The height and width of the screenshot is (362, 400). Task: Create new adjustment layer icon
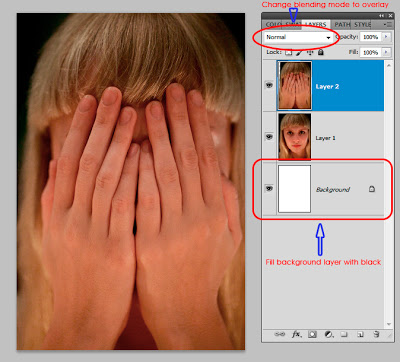tap(328, 334)
